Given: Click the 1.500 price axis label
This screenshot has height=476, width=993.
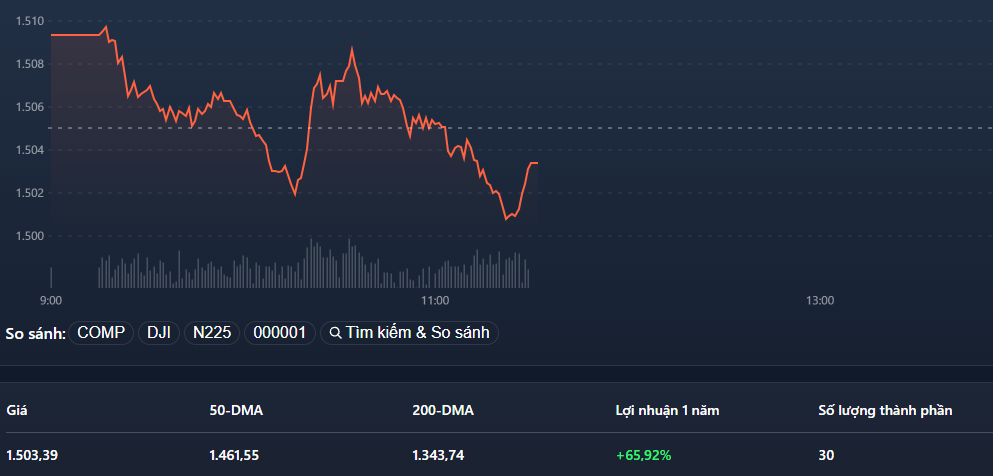Looking at the screenshot, I should [30, 236].
